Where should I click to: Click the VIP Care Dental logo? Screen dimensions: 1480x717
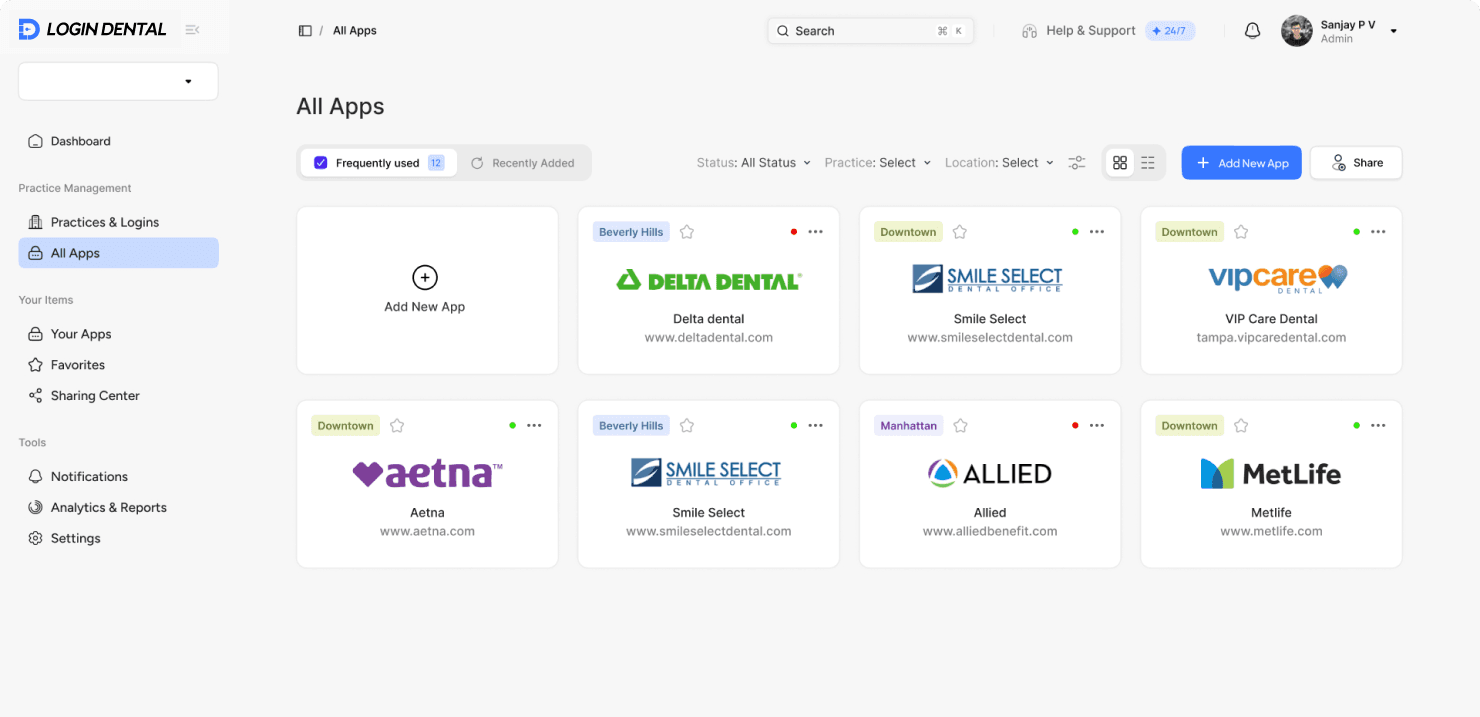1278,278
